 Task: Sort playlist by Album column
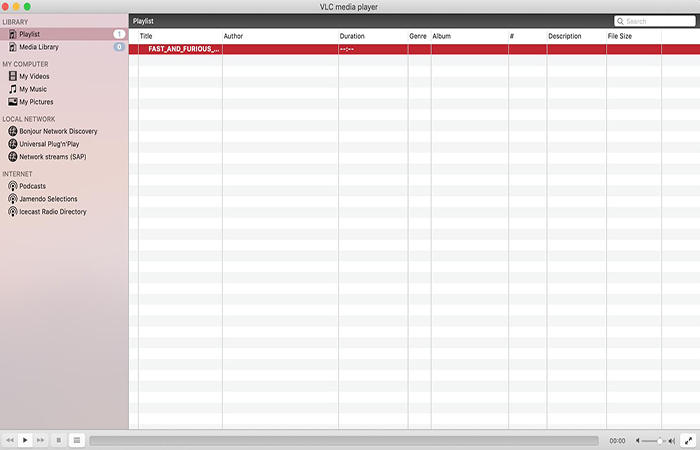click(x=470, y=36)
